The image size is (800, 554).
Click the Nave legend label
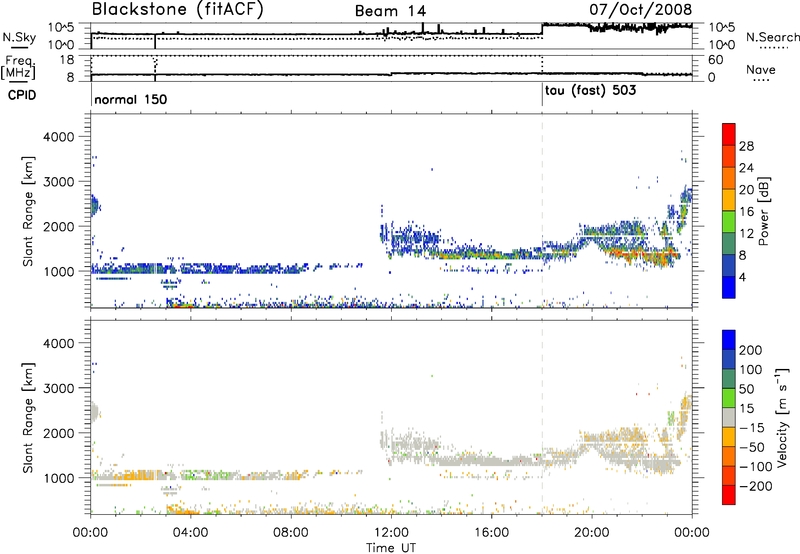click(761, 69)
